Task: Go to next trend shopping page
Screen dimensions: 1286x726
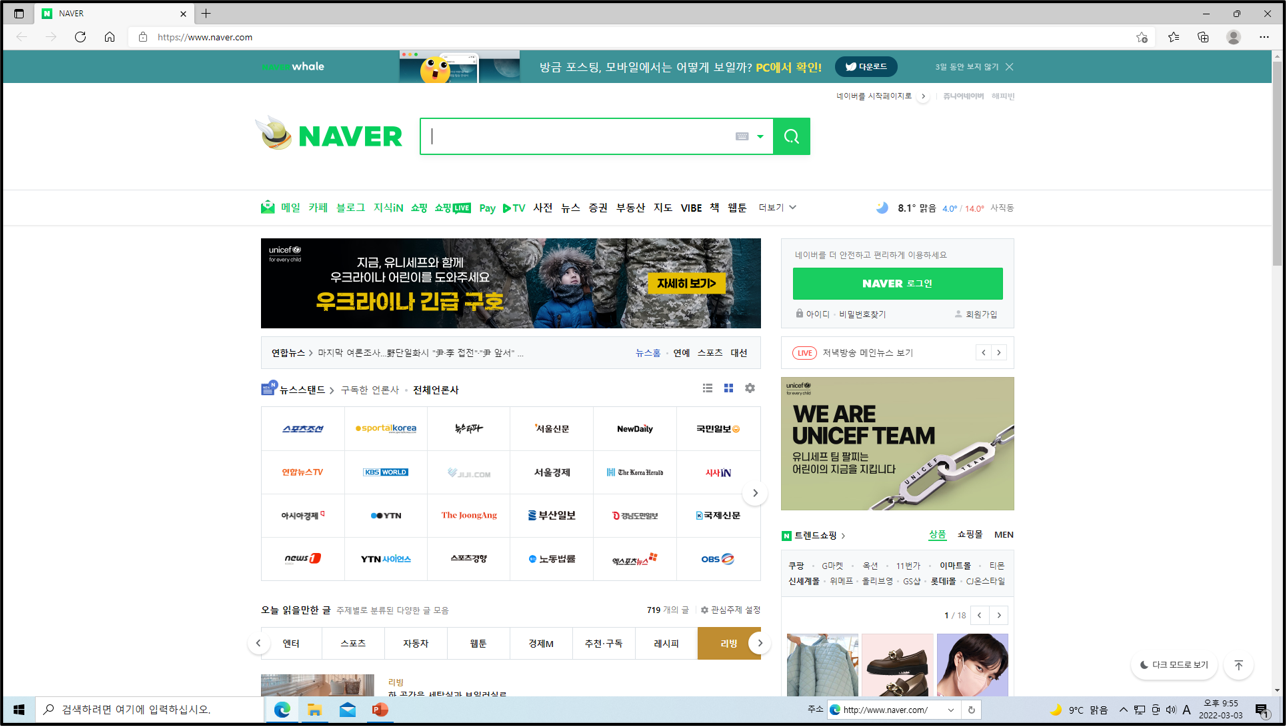Action: coord(998,616)
